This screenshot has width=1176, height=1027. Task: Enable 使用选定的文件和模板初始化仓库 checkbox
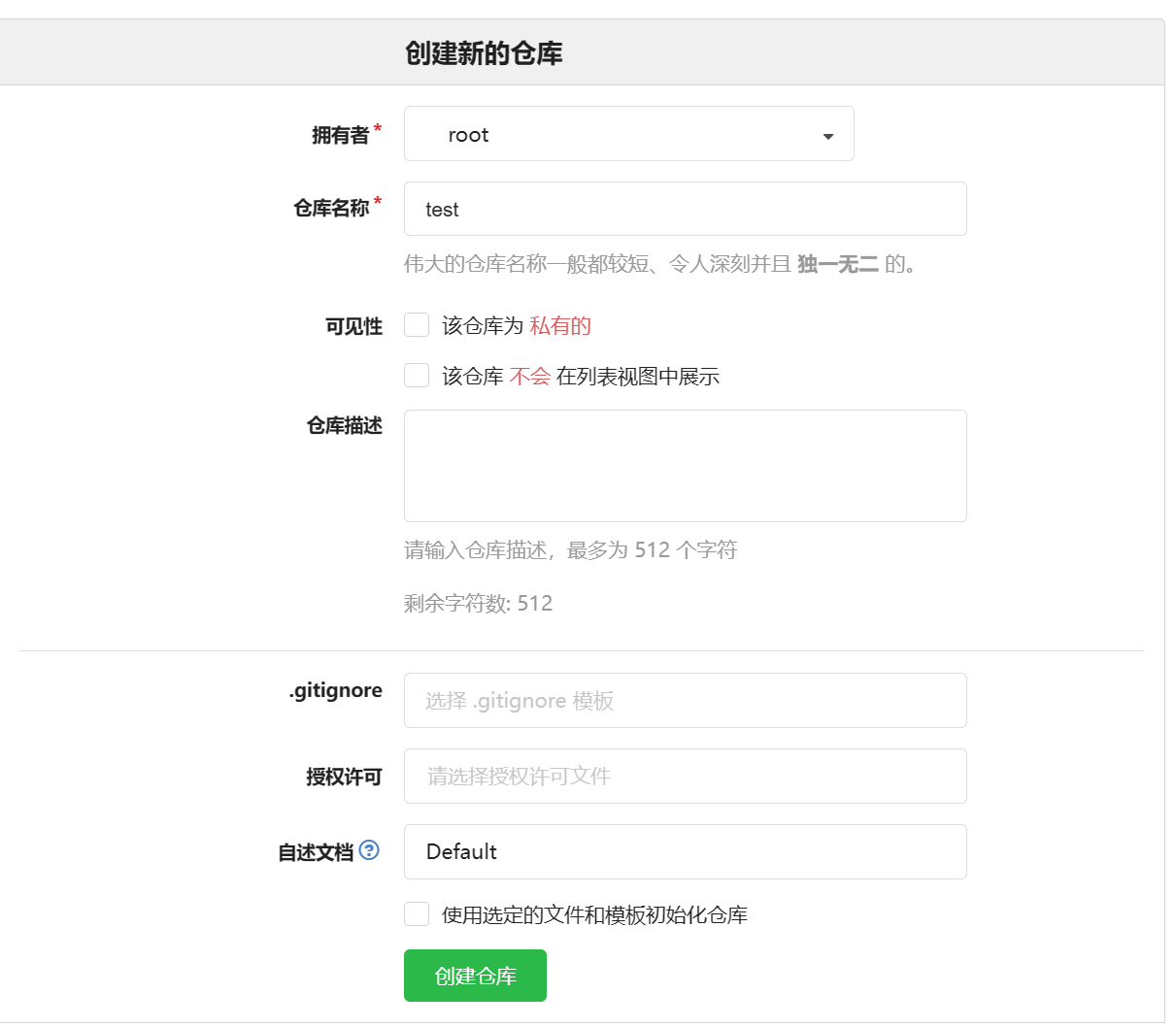pyautogui.click(x=417, y=914)
